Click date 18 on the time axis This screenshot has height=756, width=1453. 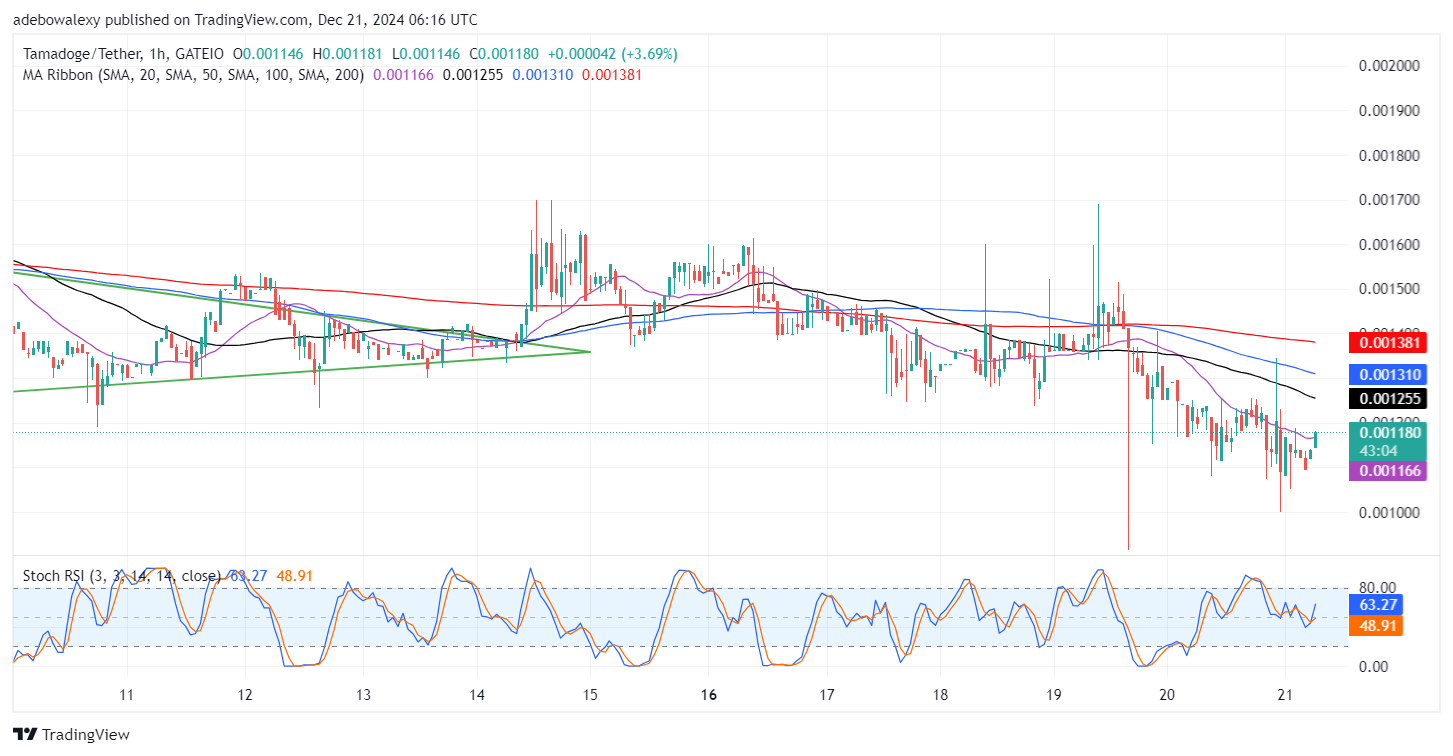939,694
